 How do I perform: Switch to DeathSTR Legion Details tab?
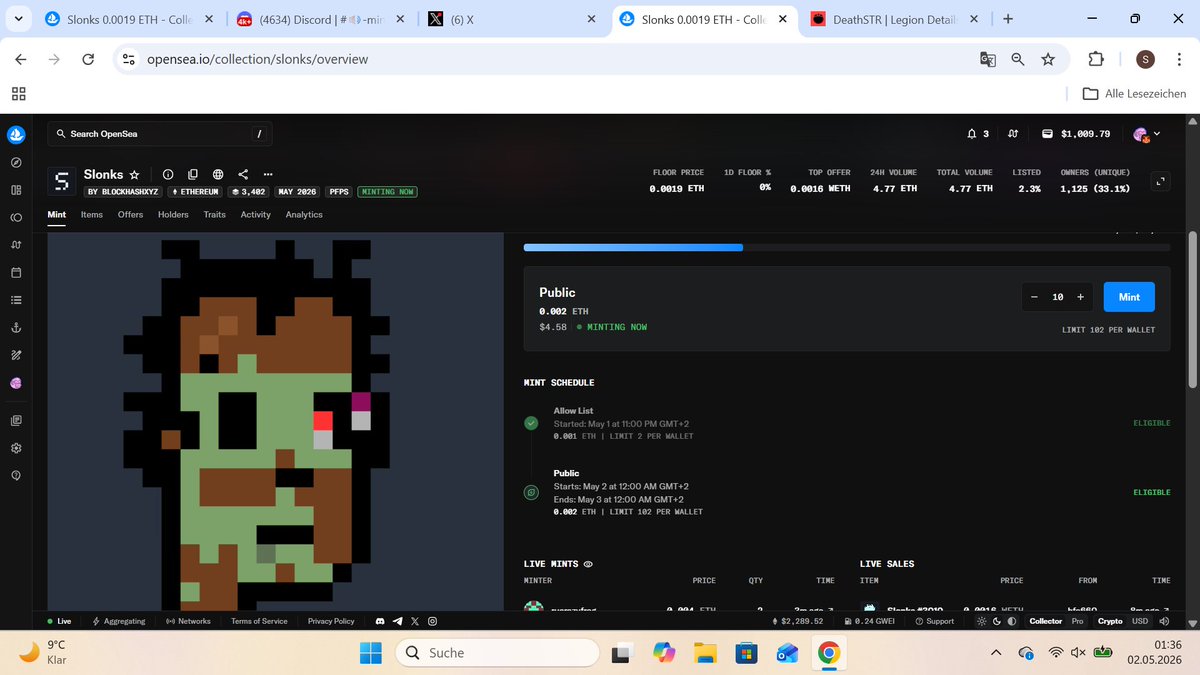[894, 19]
